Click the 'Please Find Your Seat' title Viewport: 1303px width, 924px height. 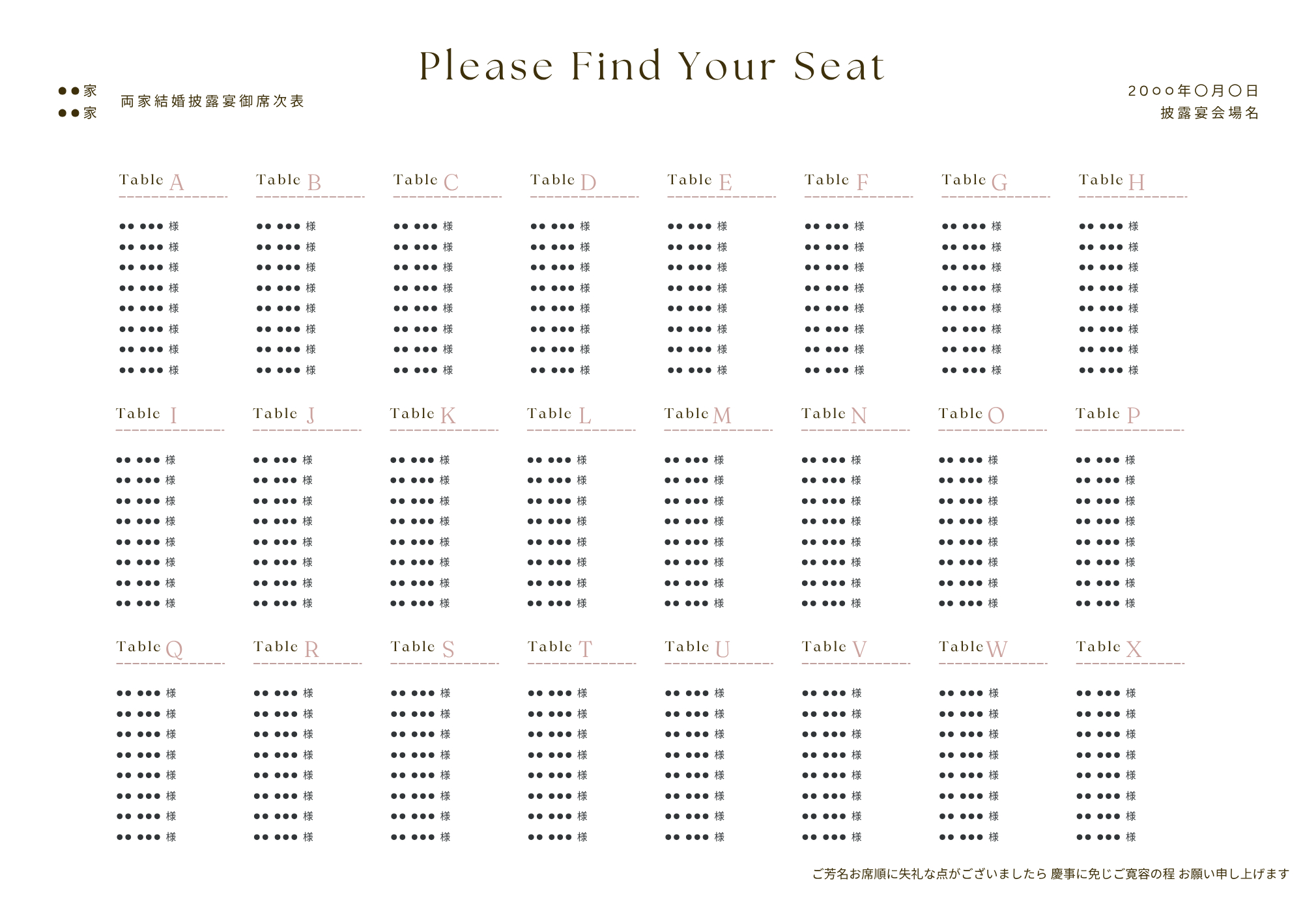(652, 66)
